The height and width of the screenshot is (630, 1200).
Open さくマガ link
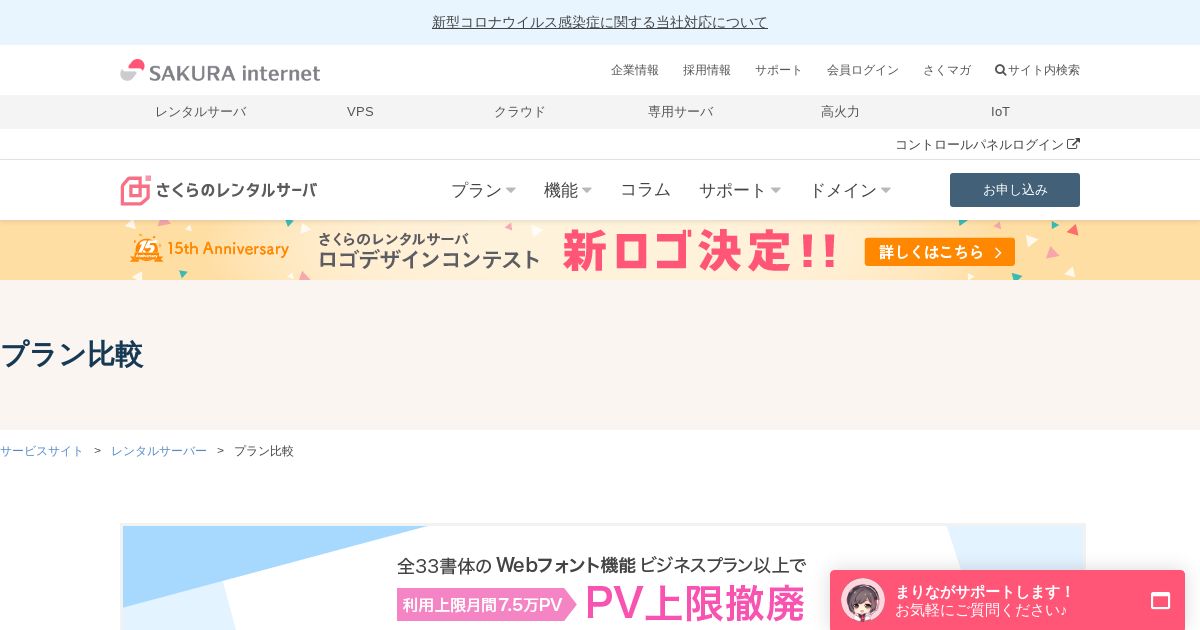(x=947, y=70)
